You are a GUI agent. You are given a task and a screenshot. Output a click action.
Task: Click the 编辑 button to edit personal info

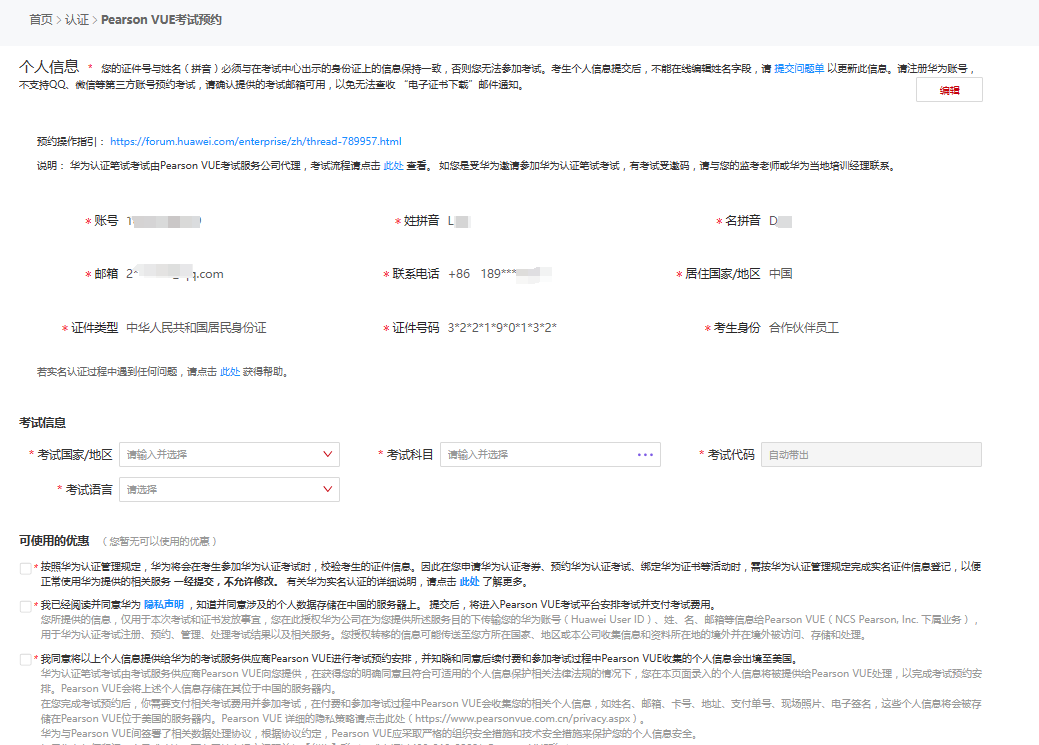948,89
